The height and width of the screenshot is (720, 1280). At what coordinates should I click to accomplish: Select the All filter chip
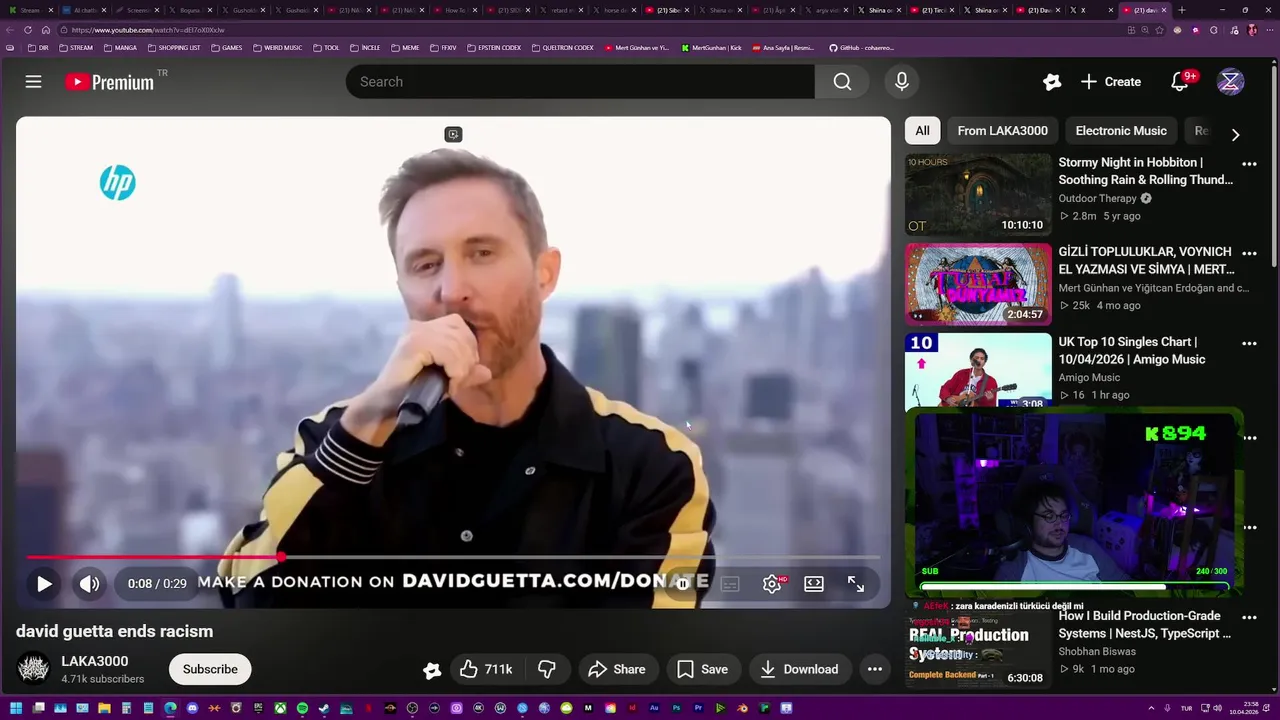922,131
